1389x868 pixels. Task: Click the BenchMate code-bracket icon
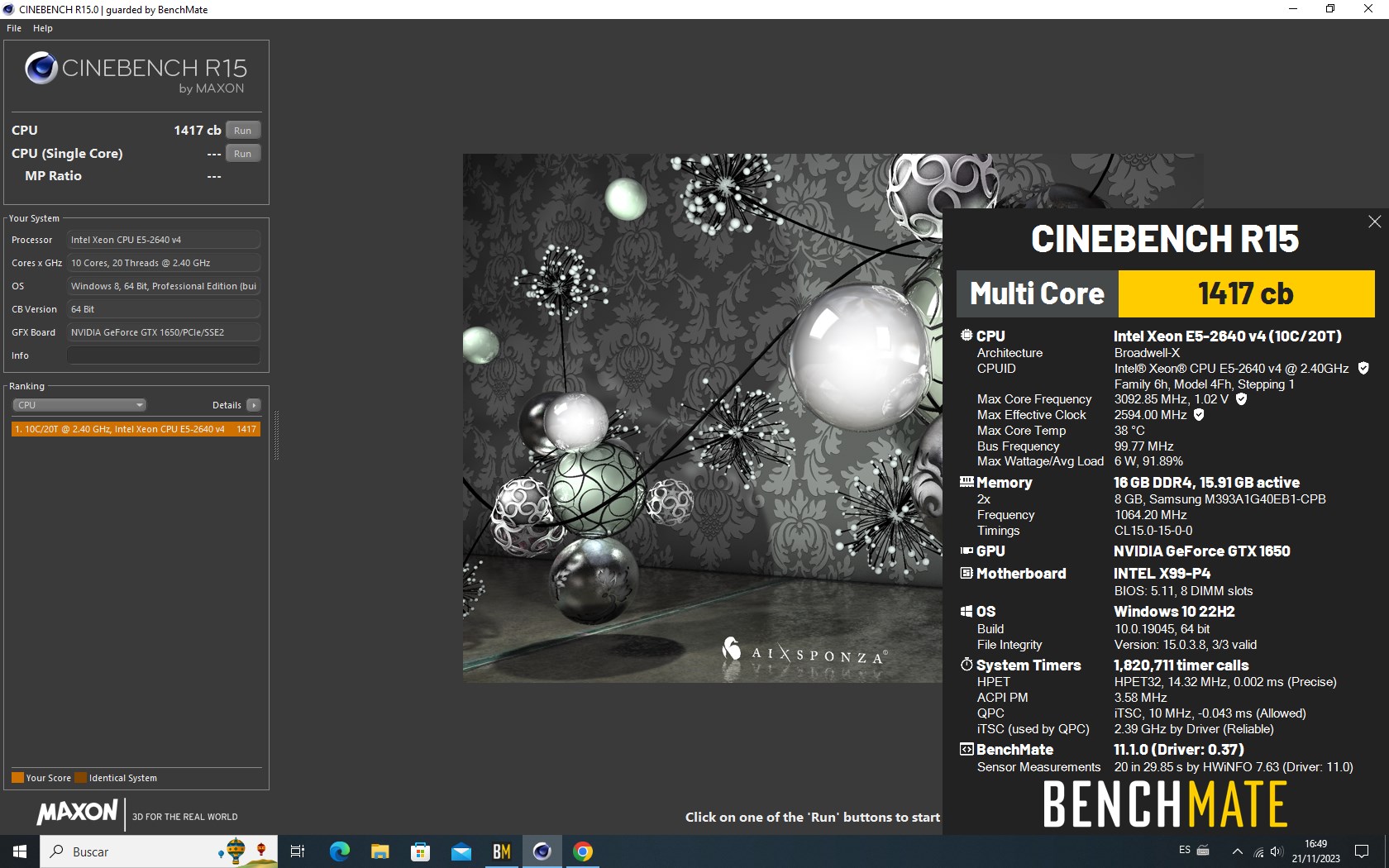[x=966, y=749]
